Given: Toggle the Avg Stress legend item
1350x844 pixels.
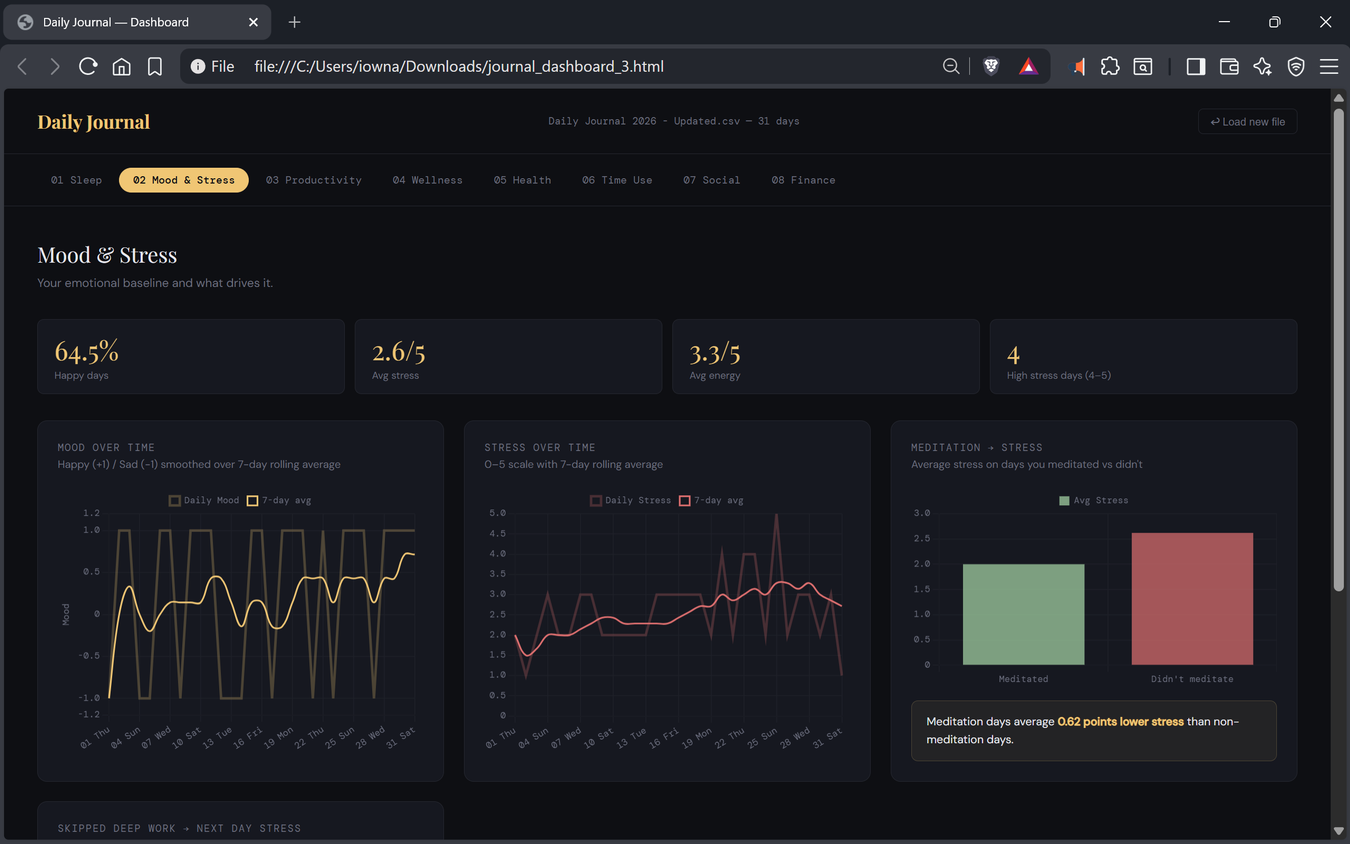Looking at the screenshot, I should pos(1093,500).
